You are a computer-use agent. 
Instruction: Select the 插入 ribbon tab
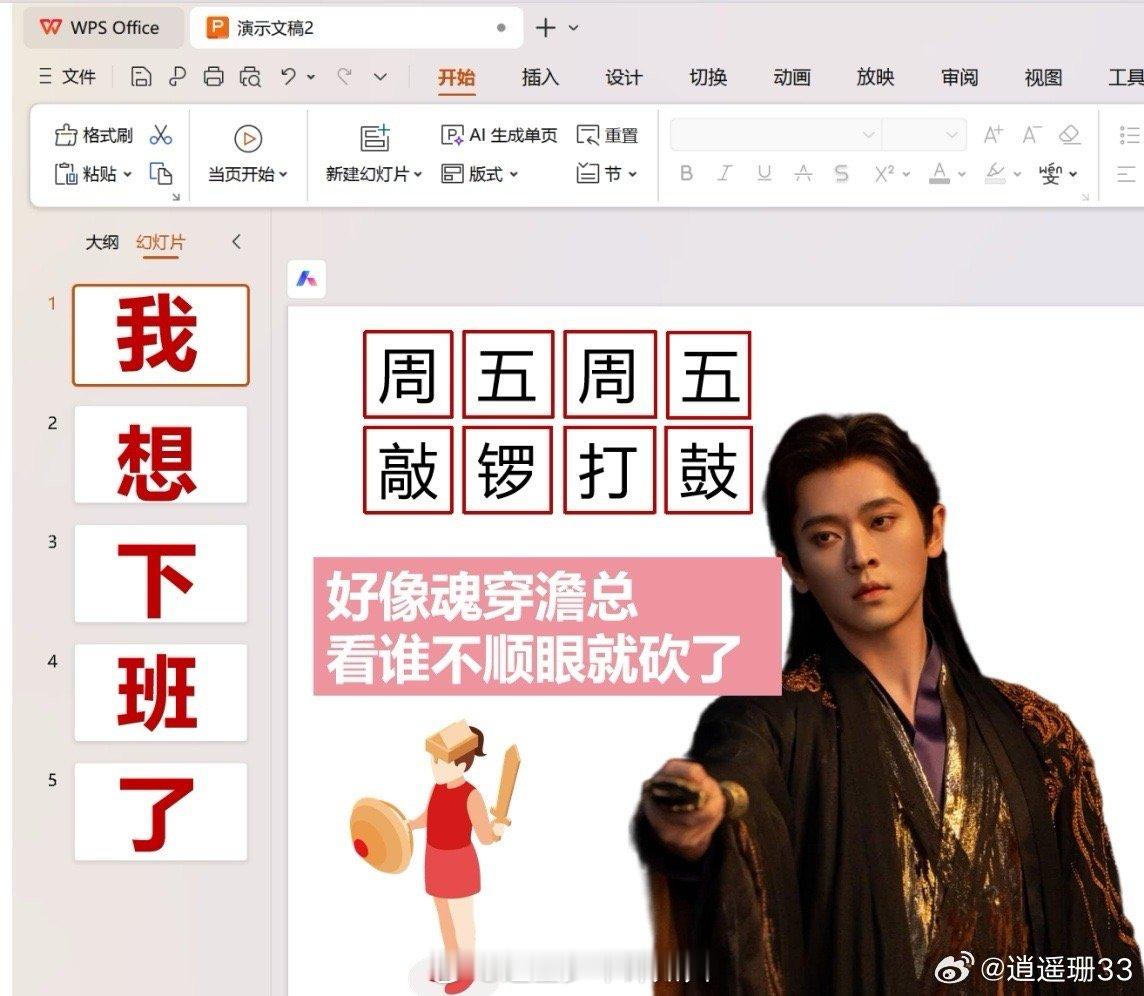pyautogui.click(x=540, y=77)
